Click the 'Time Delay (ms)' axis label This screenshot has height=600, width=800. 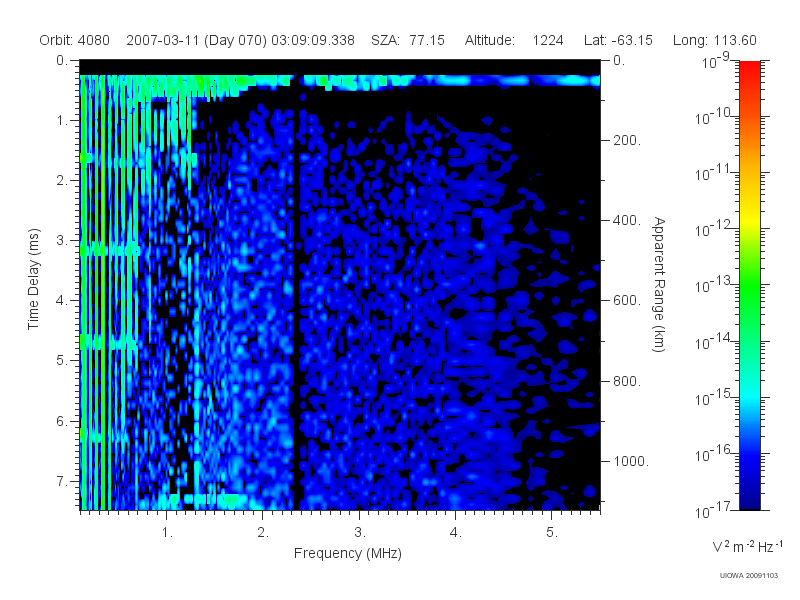[33, 279]
